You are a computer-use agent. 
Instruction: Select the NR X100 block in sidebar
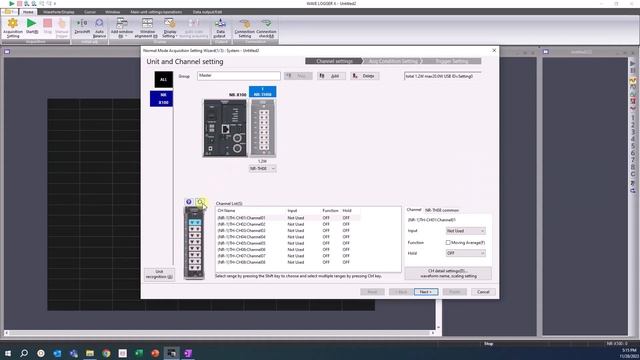click(162, 99)
